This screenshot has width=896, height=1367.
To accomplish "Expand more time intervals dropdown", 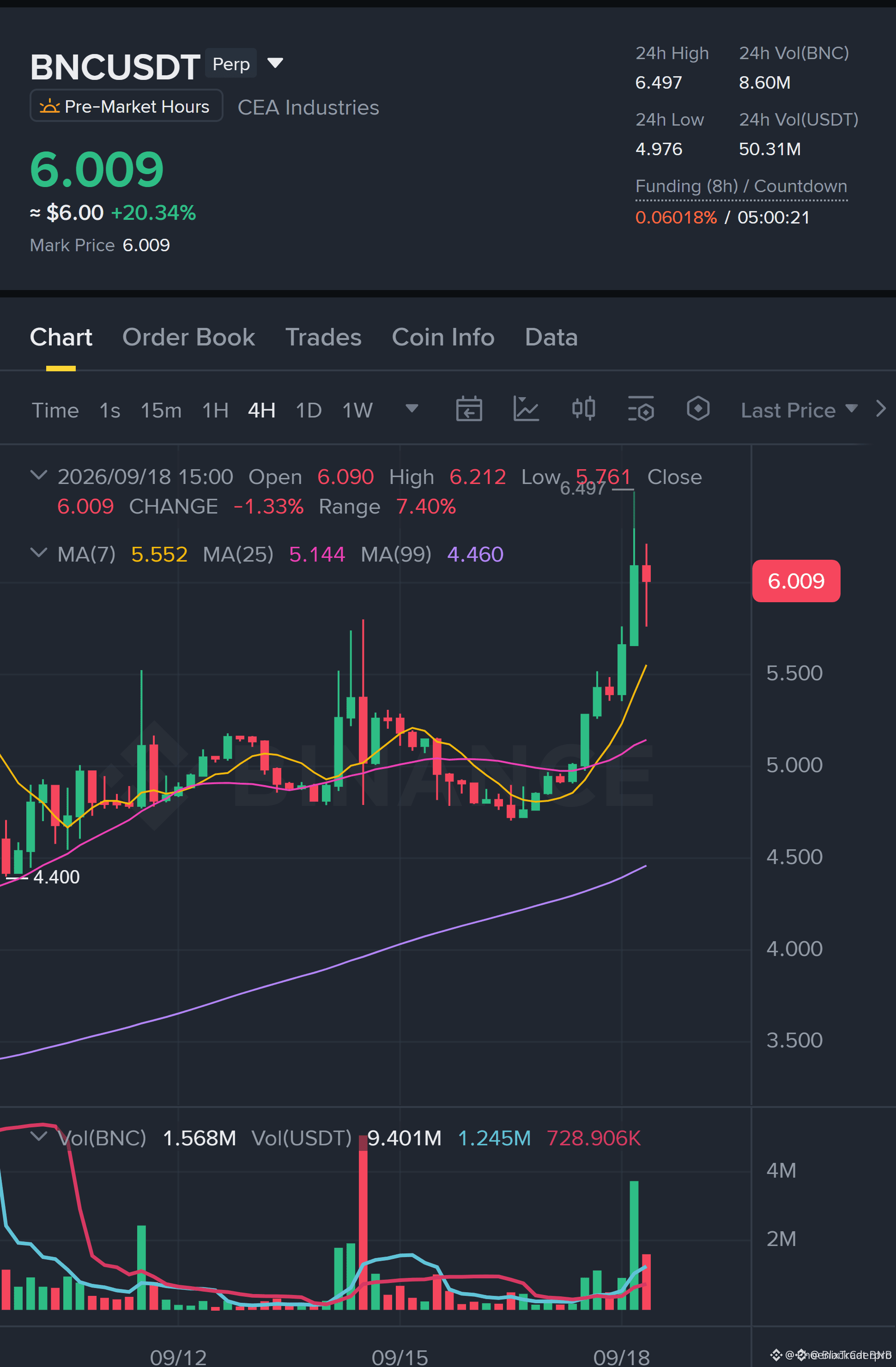I will click(411, 408).
